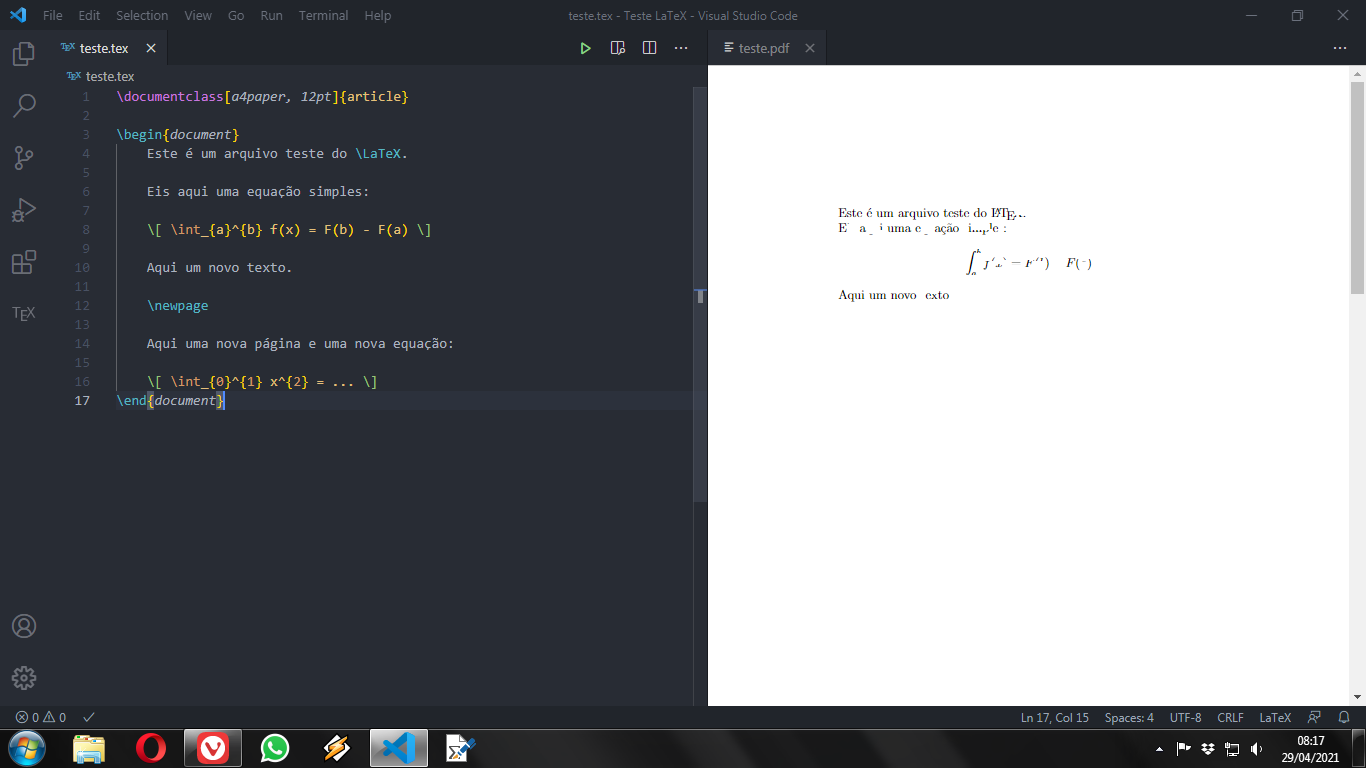1366x768 pixels.
Task: Open WhatsApp from the taskbar
Action: (x=274, y=748)
